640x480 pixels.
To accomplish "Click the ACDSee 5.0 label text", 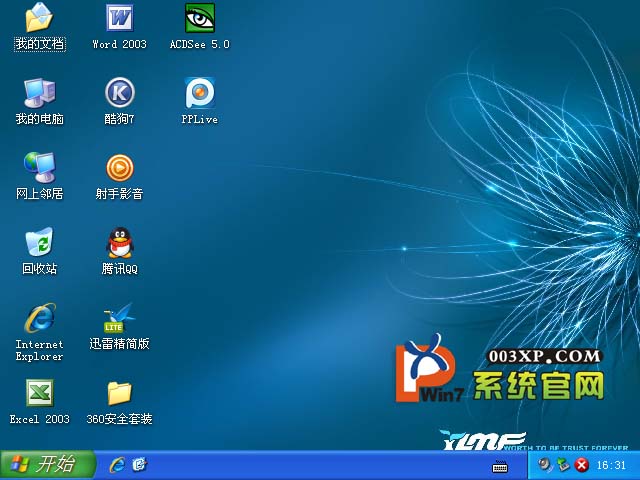I will [x=200, y=44].
